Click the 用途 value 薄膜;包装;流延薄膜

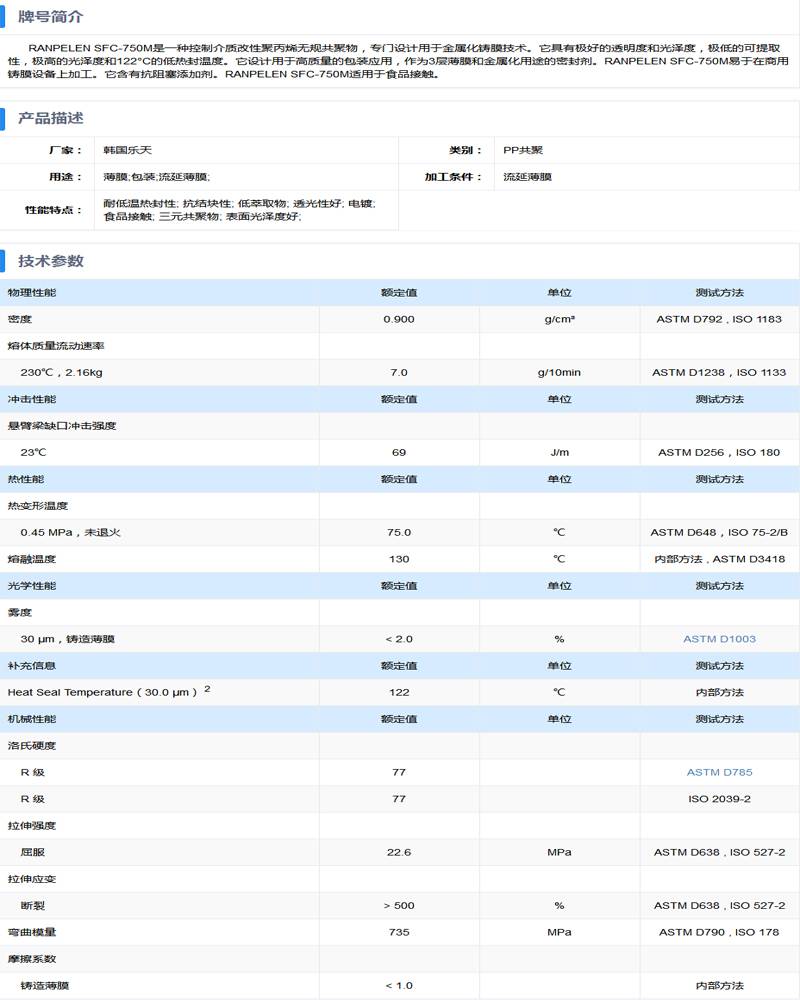pyautogui.click(x=157, y=177)
